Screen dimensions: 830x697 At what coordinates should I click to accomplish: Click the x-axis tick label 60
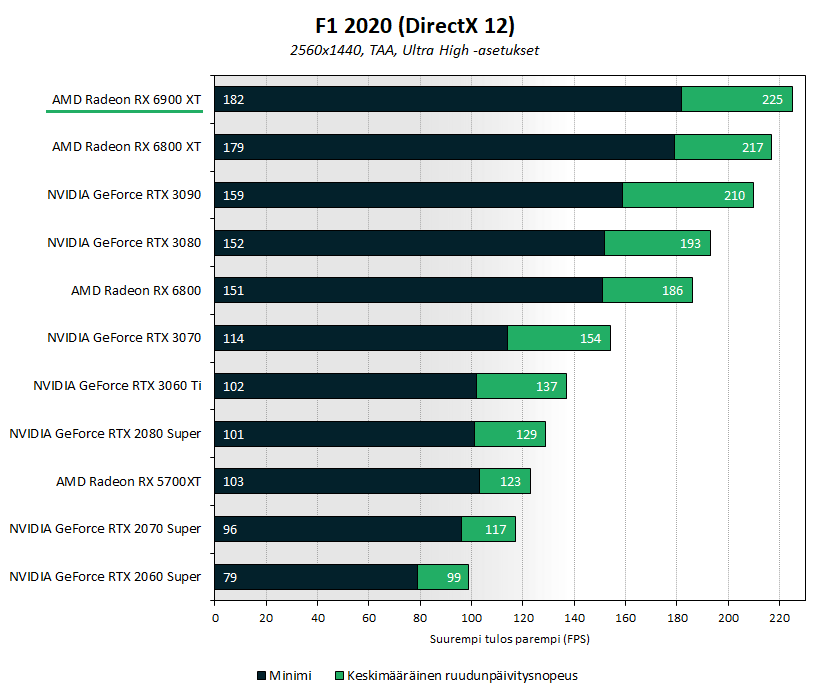[369, 618]
